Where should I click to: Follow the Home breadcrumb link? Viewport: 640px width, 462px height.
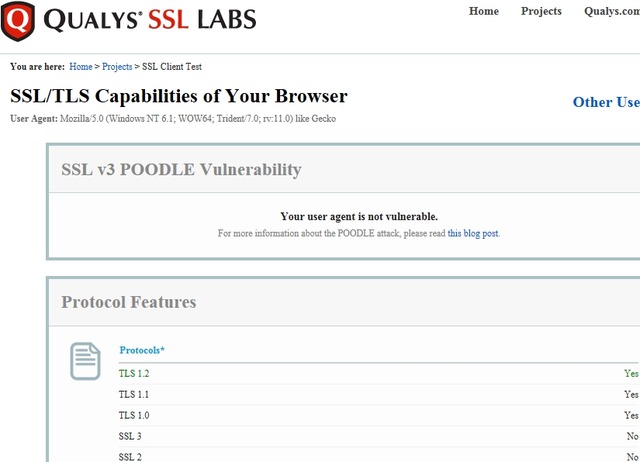point(81,67)
